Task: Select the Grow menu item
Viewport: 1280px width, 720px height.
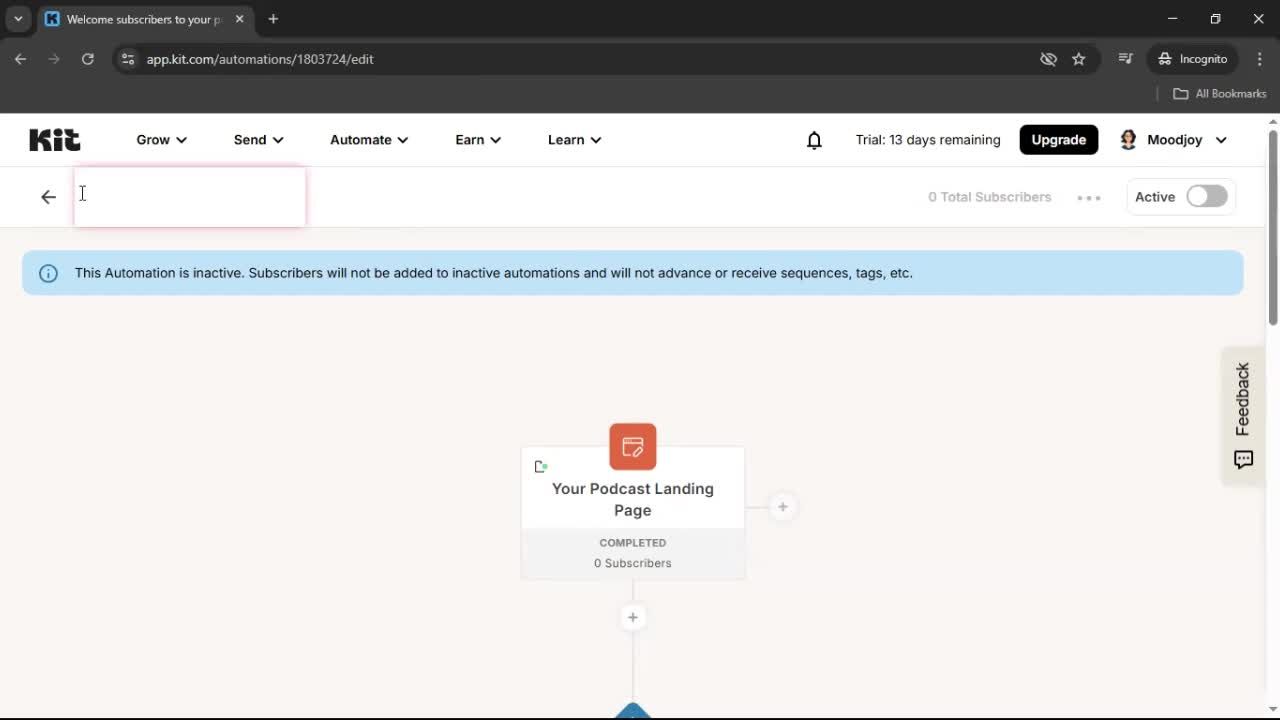Action: pos(160,140)
